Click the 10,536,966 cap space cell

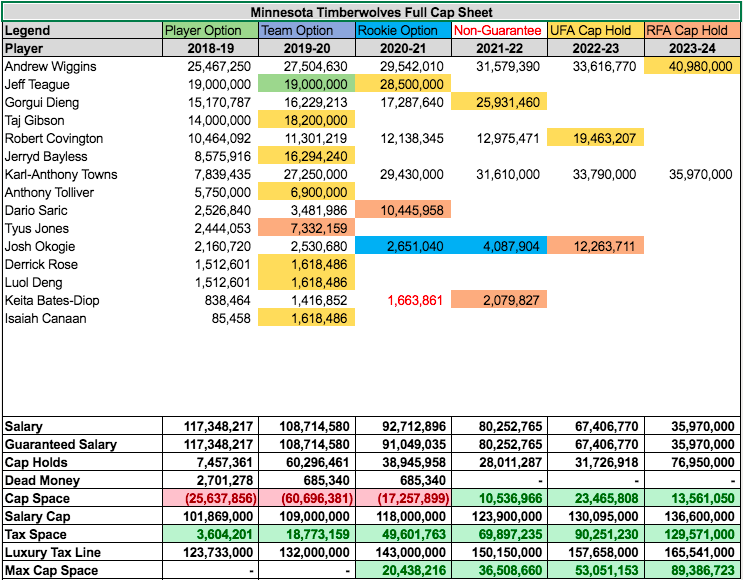tap(499, 498)
